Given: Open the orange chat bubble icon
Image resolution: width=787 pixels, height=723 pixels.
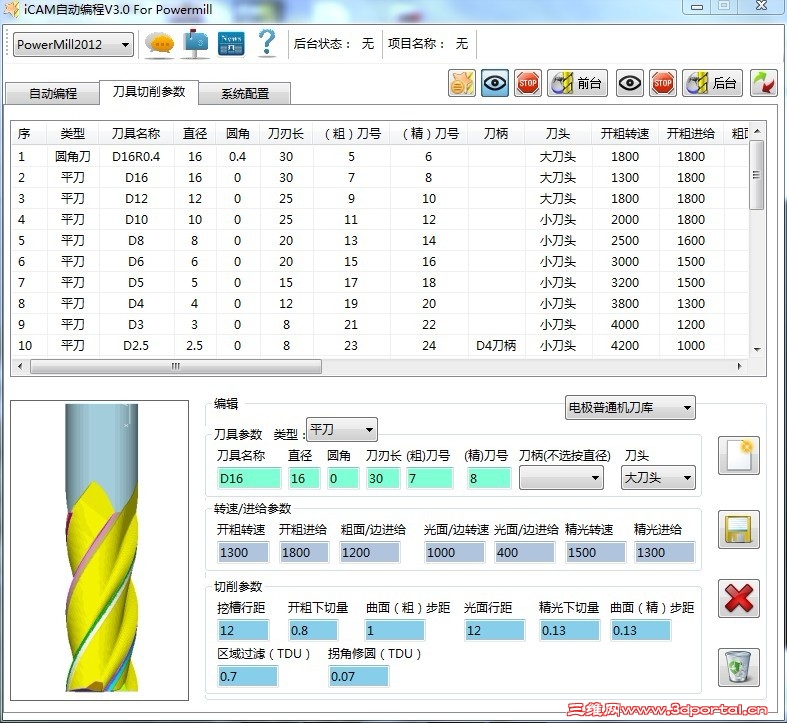Looking at the screenshot, I should [x=159, y=44].
